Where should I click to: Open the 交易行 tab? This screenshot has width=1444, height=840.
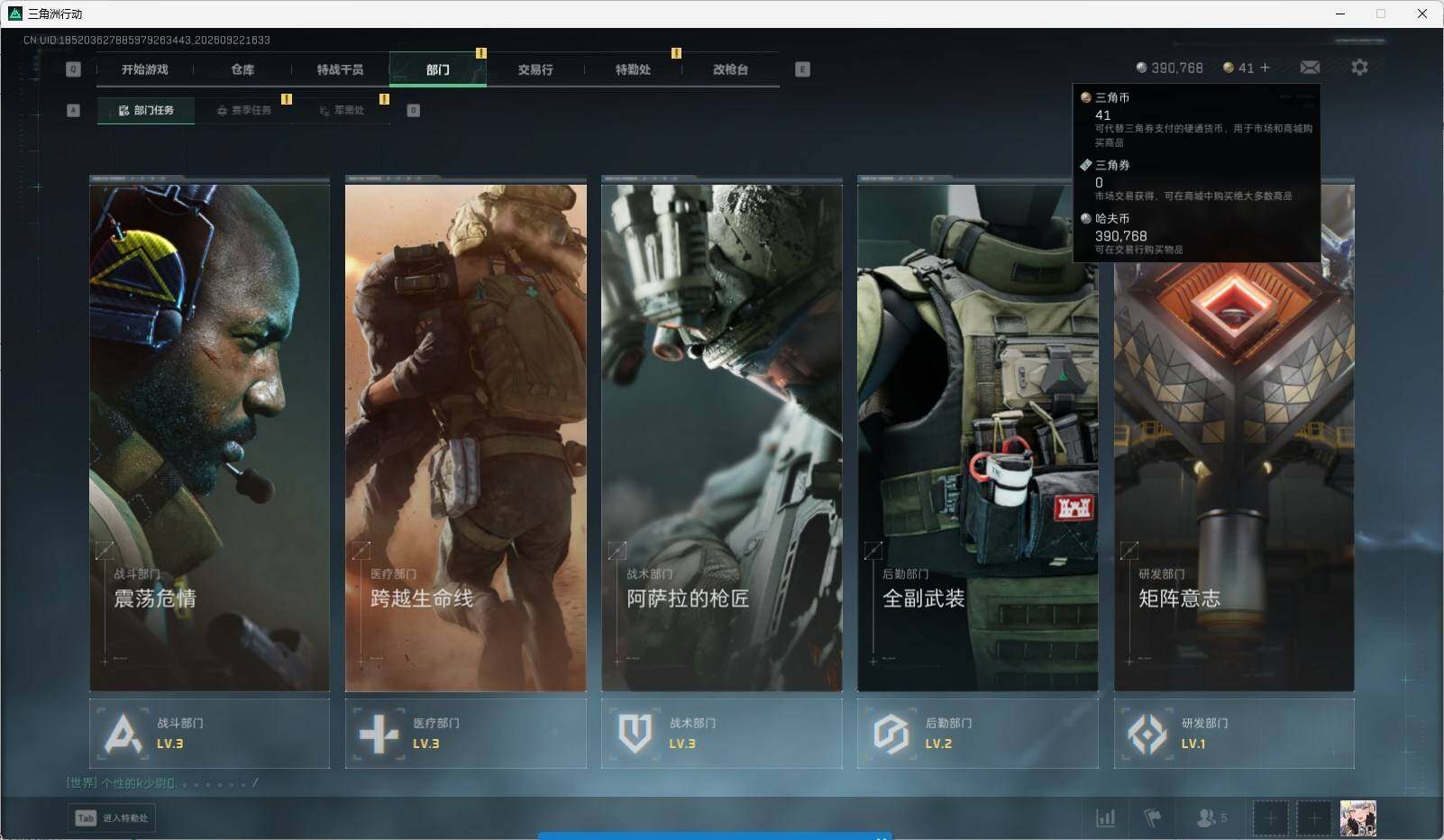click(x=535, y=69)
